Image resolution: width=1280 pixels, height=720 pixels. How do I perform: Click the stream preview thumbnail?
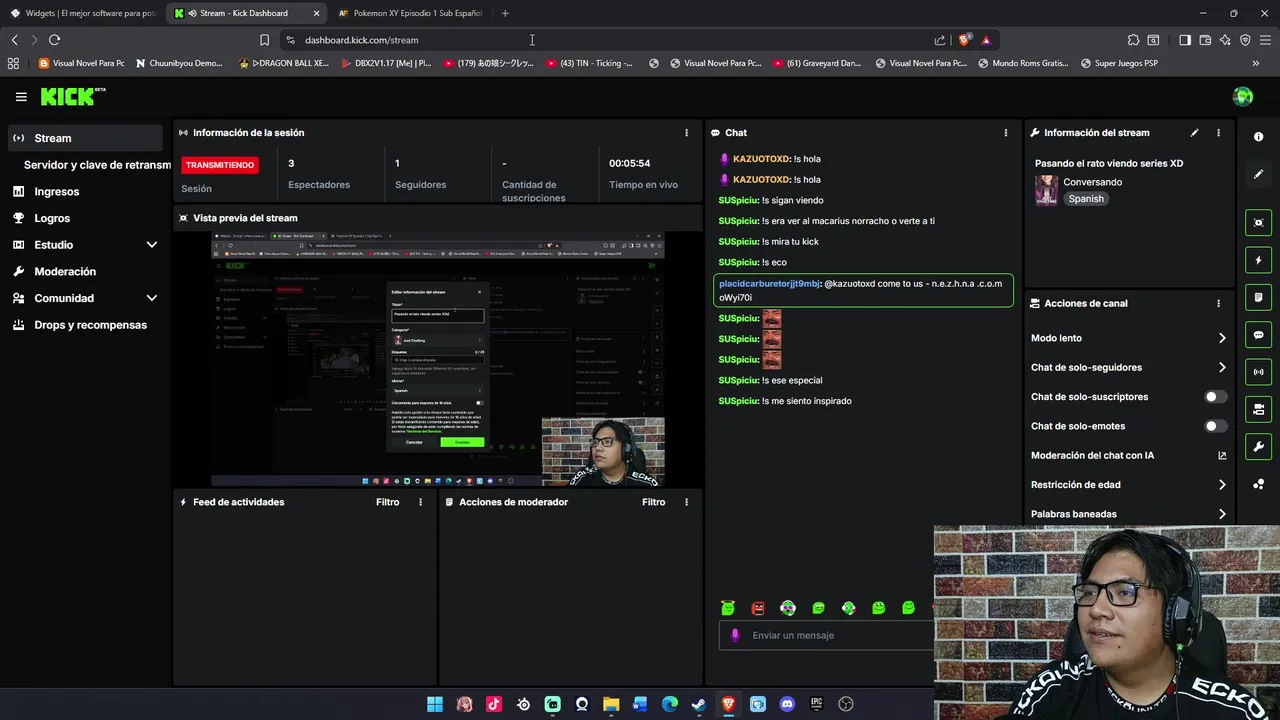(437, 359)
